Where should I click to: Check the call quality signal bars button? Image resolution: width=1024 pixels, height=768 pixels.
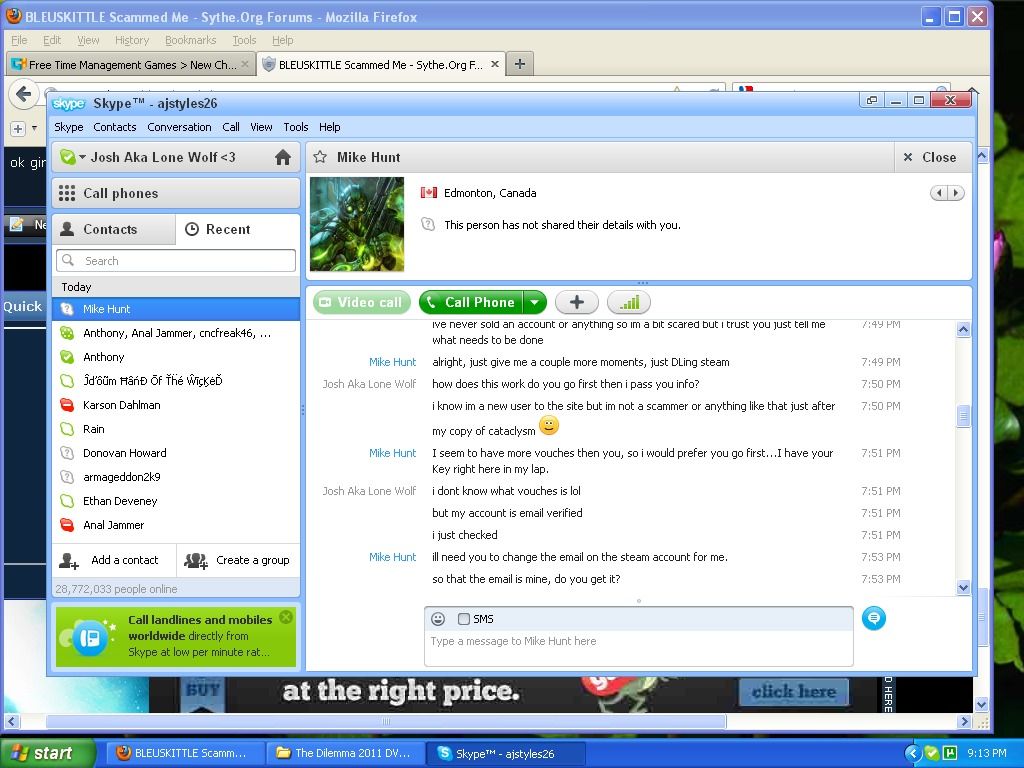click(629, 302)
